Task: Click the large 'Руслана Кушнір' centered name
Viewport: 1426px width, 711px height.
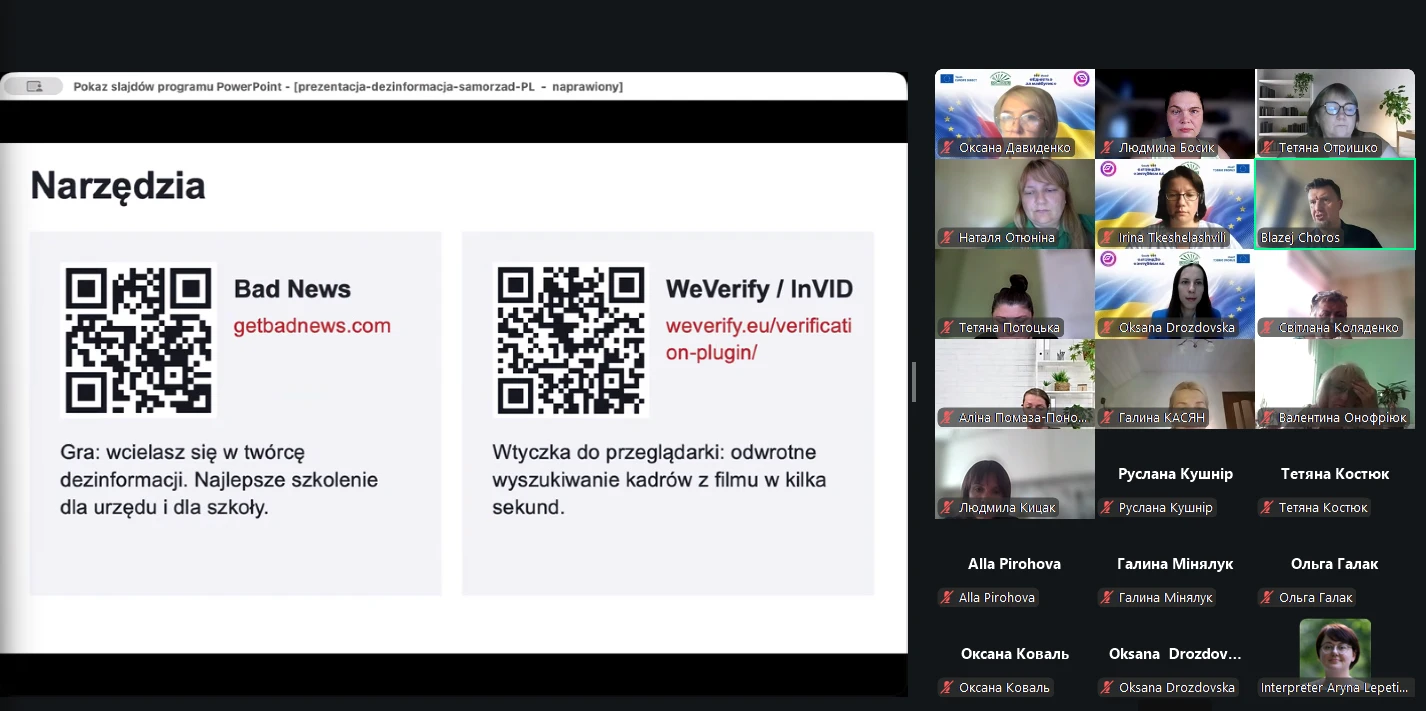Action: 1175,474
